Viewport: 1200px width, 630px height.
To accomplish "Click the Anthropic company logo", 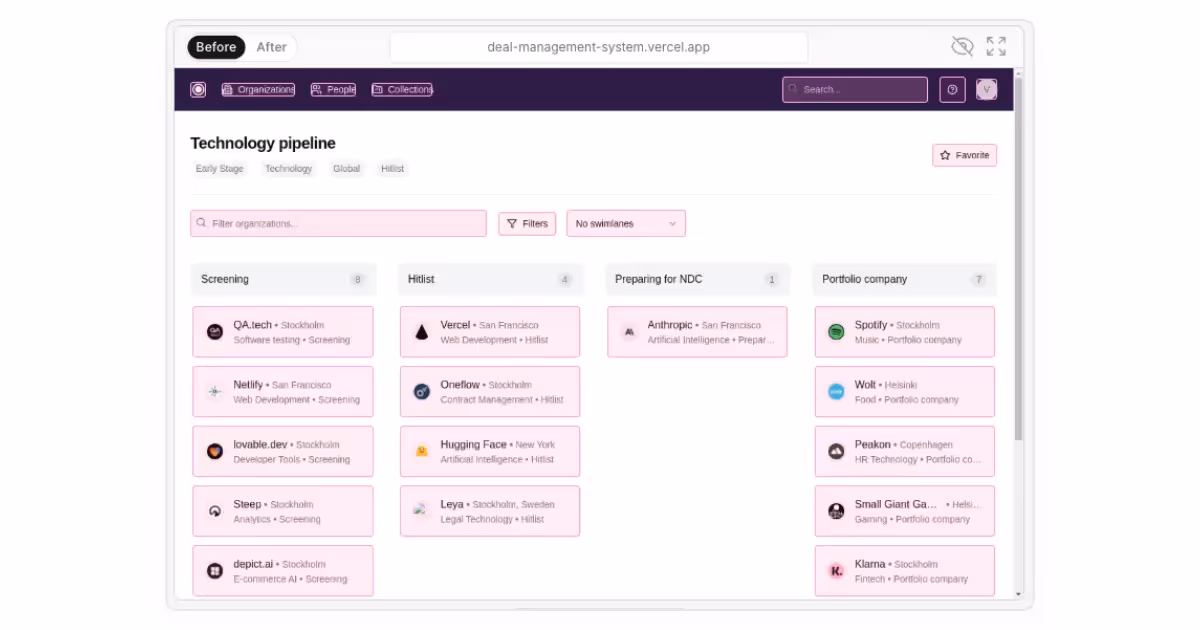I will (x=629, y=332).
